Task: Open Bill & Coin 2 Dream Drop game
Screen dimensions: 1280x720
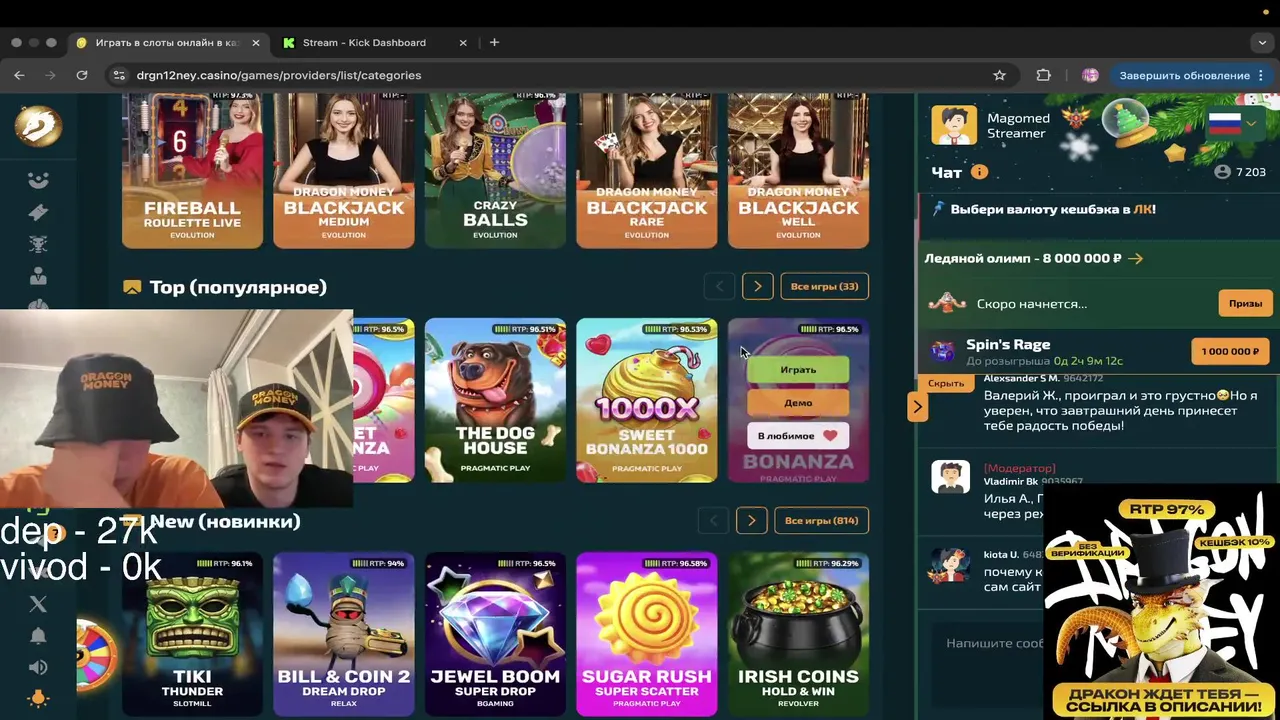Action: [343, 634]
